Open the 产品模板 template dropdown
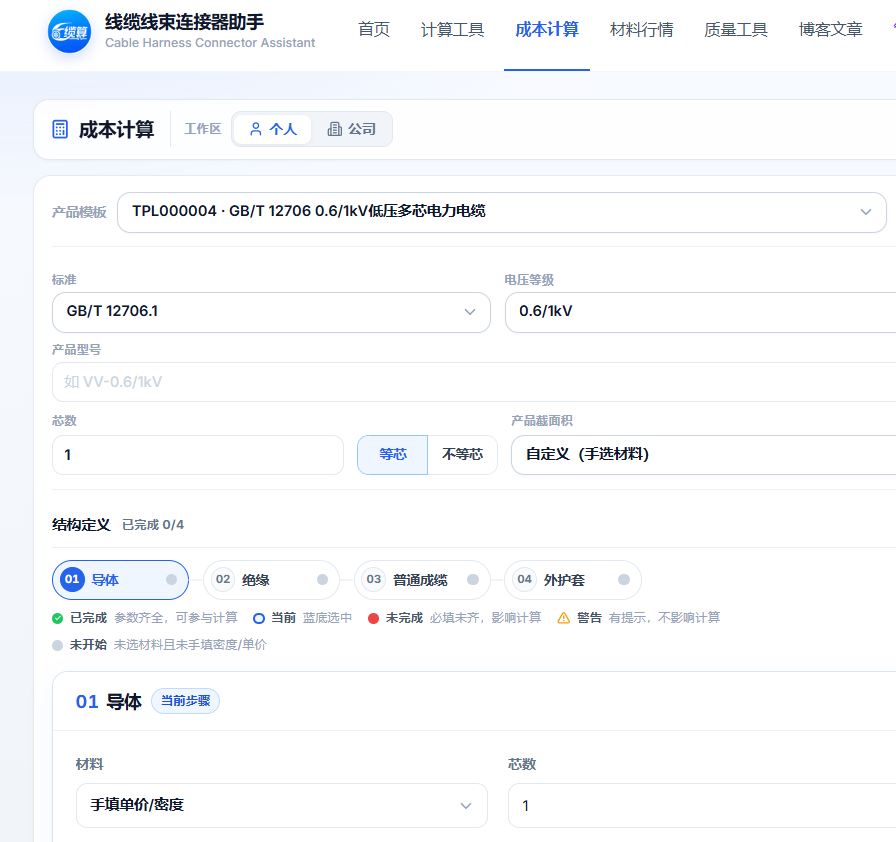This screenshot has height=842, width=896. click(x=502, y=212)
